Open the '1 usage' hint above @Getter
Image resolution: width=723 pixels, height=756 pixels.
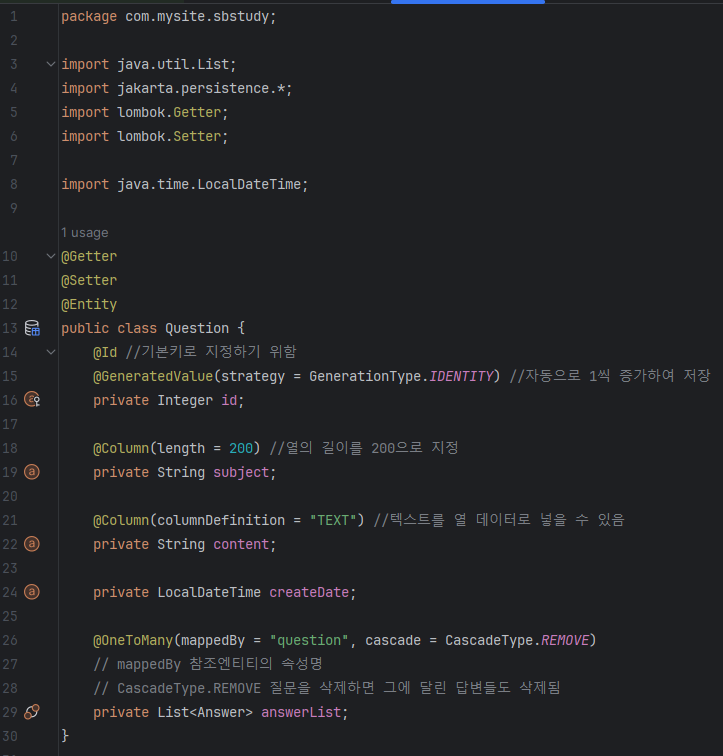tap(84, 233)
